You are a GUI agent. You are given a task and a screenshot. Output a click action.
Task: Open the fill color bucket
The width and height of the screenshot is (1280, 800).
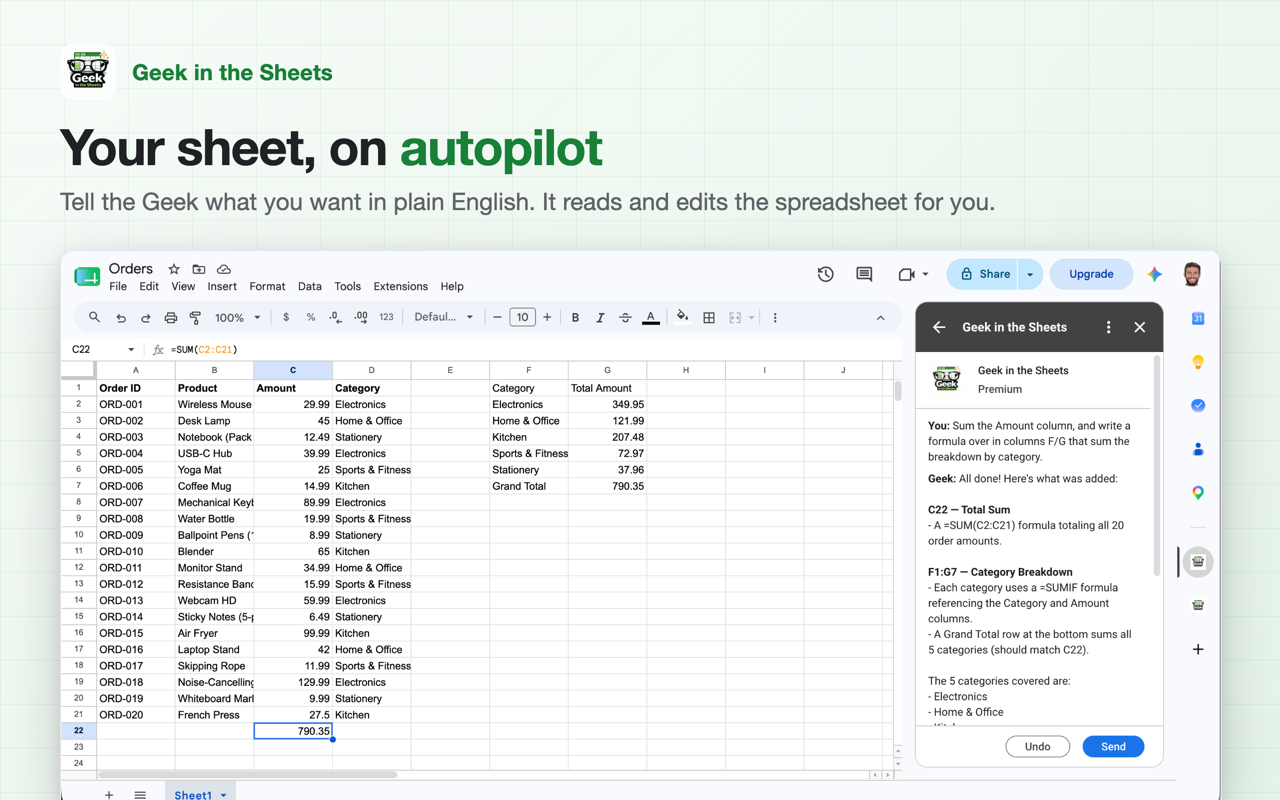tap(682, 318)
